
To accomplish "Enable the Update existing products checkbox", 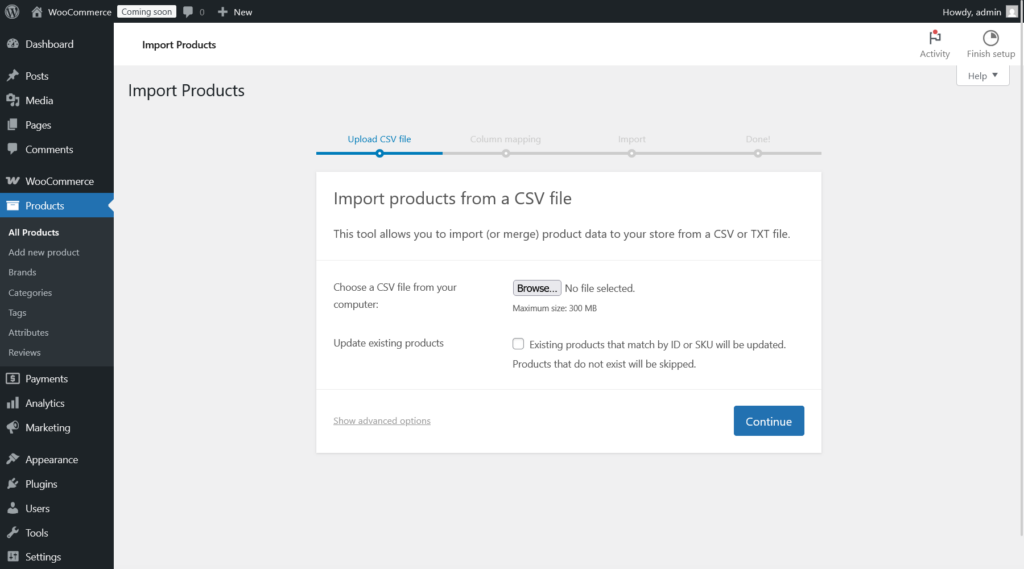I will point(518,344).
